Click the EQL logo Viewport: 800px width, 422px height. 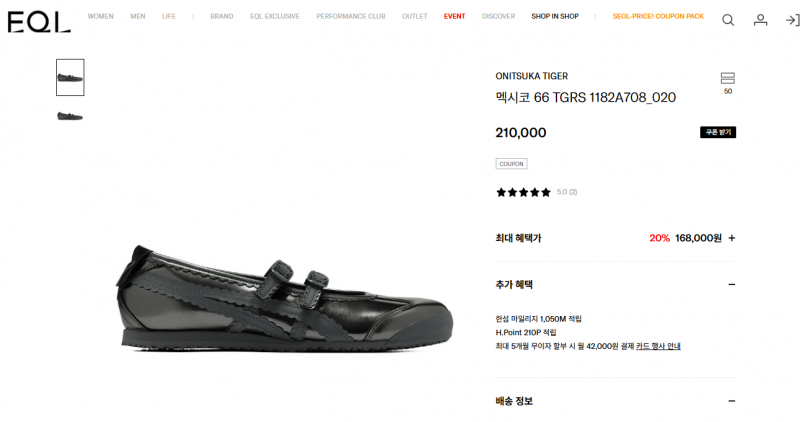pos(39,22)
